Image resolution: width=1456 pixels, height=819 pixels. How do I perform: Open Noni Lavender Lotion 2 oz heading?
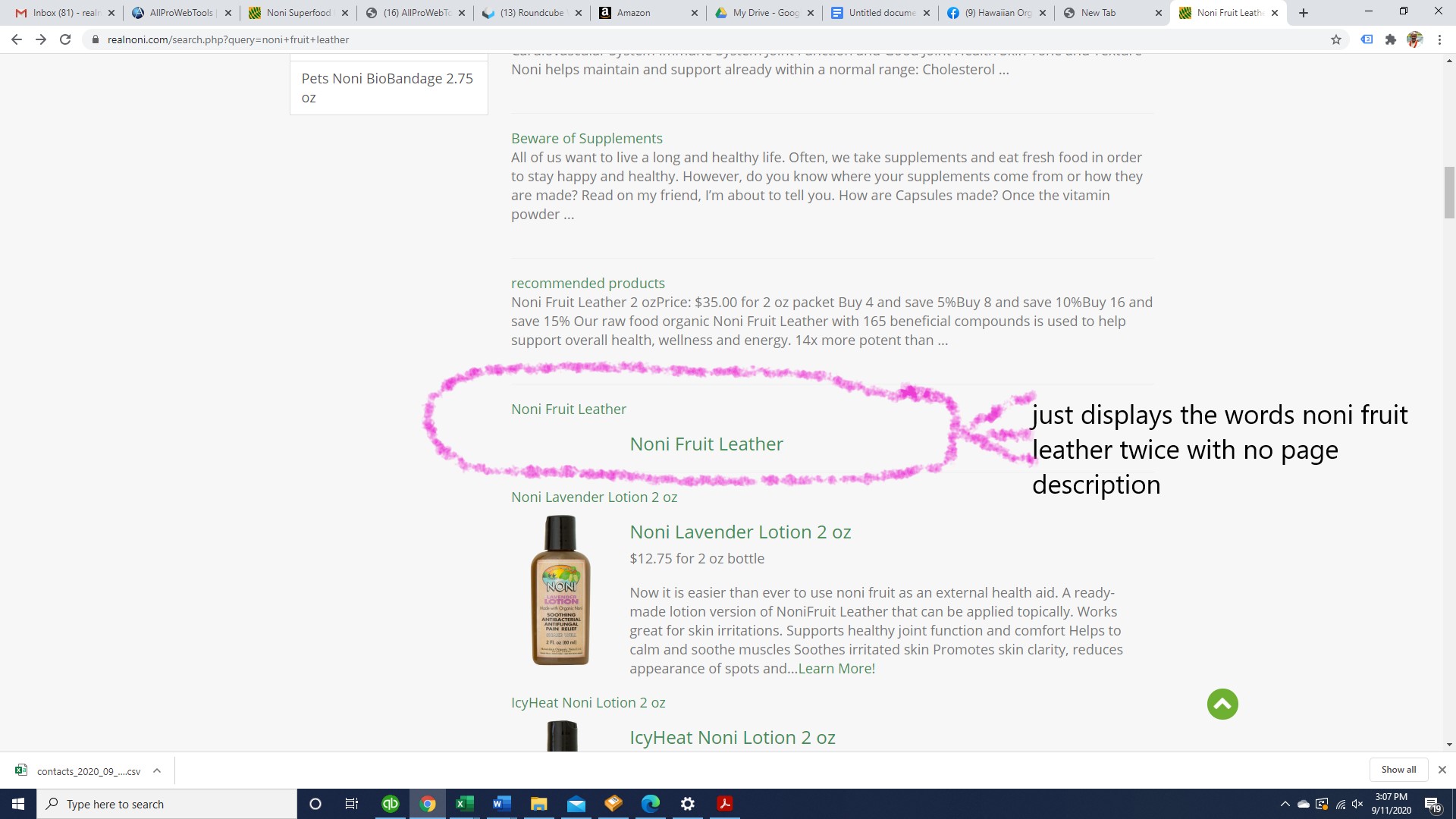pyautogui.click(x=741, y=532)
